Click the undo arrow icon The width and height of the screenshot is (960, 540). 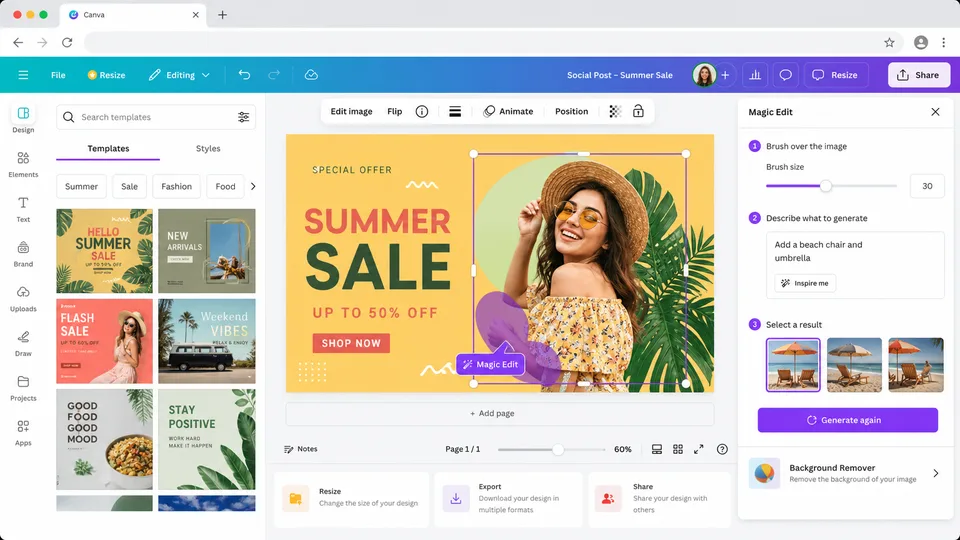(244, 75)
